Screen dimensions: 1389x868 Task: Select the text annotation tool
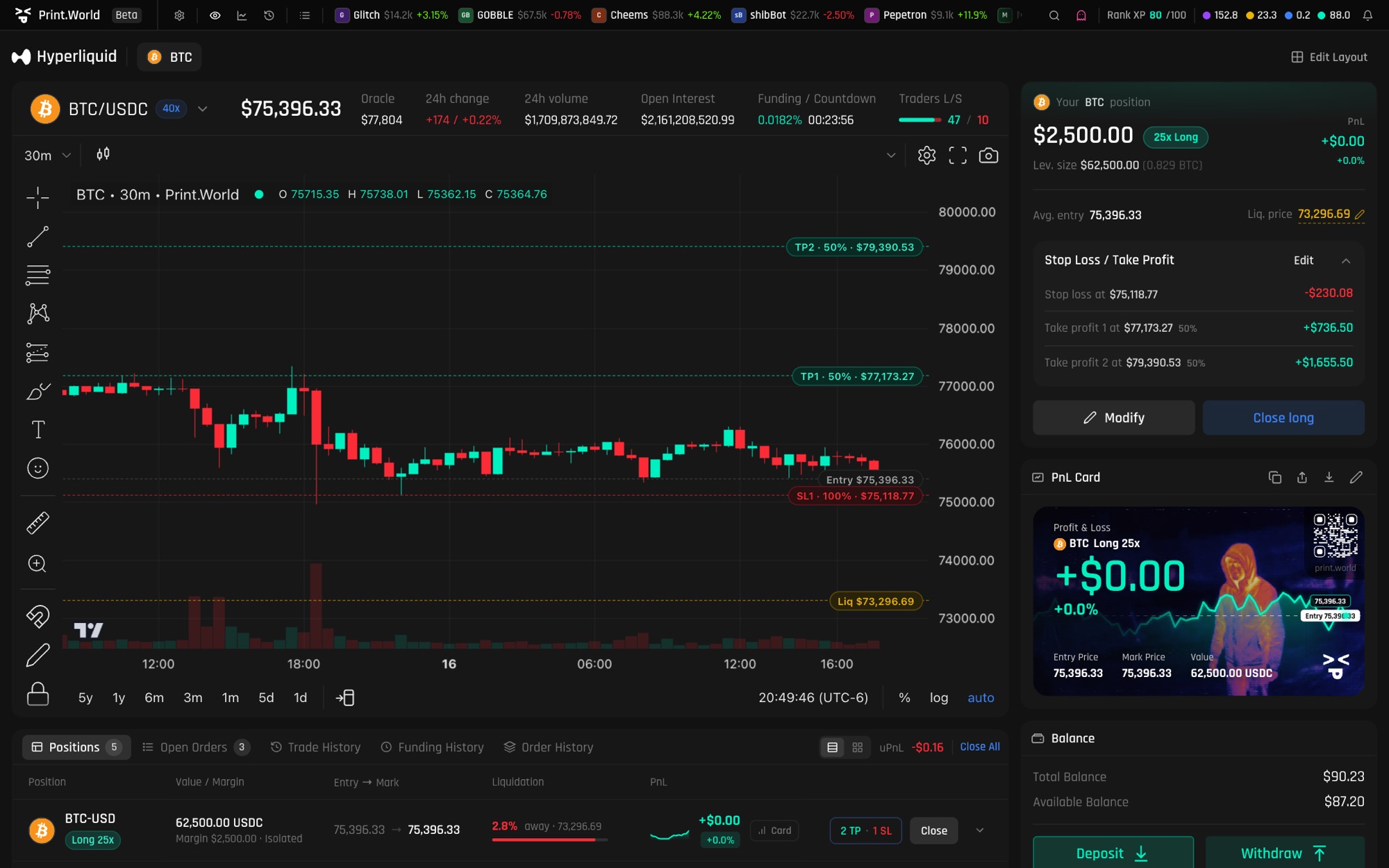click(x=38, y=430)
